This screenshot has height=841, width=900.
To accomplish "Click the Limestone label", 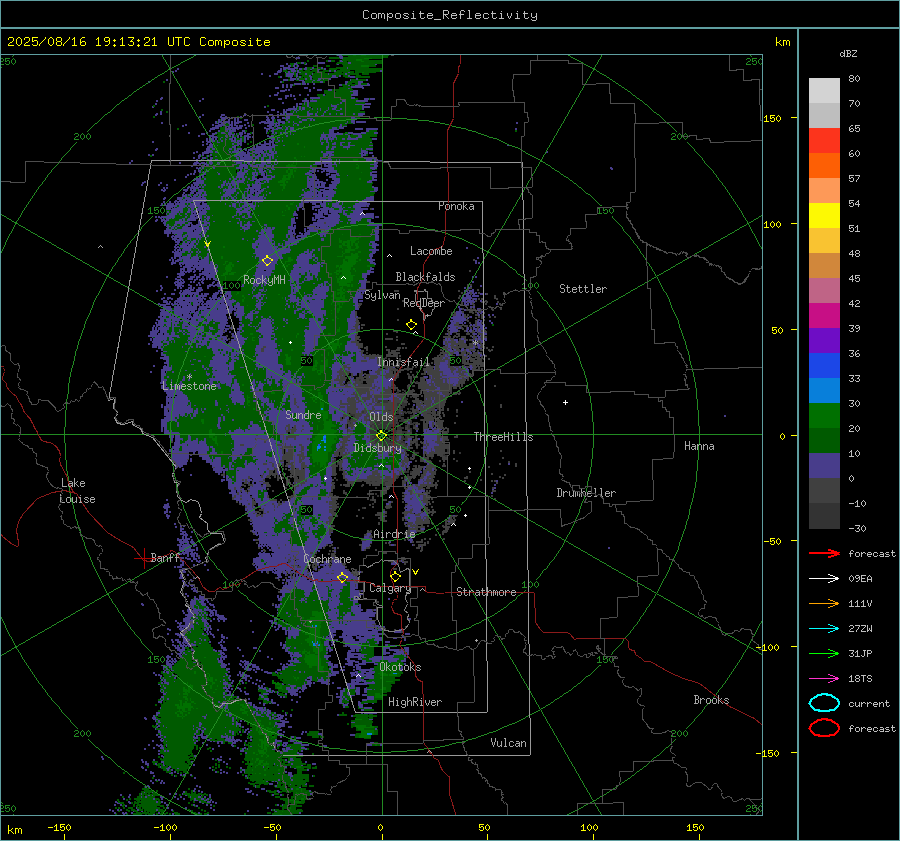I will [189, 386].
